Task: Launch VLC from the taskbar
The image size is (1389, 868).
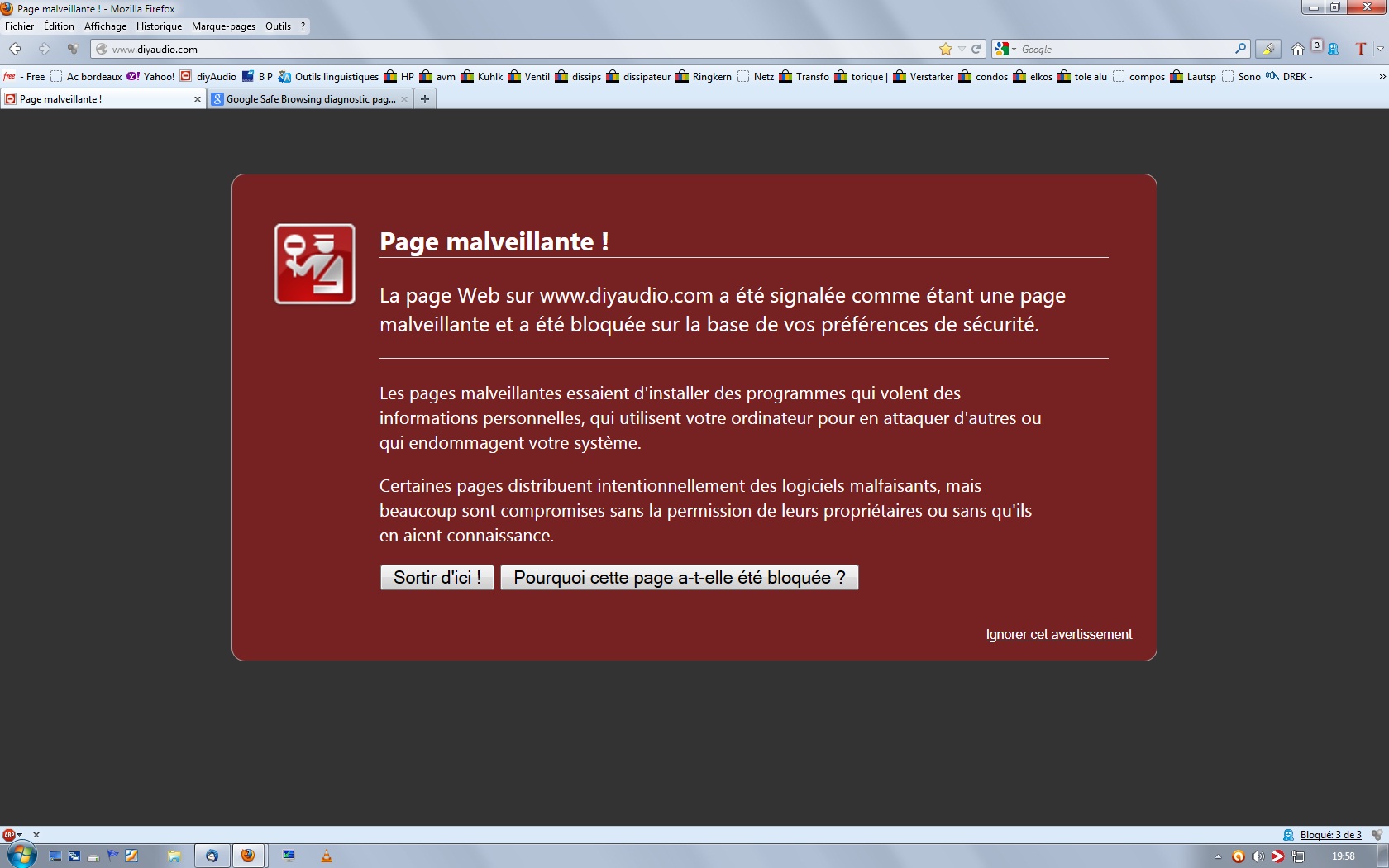Action: click(327, 856)
